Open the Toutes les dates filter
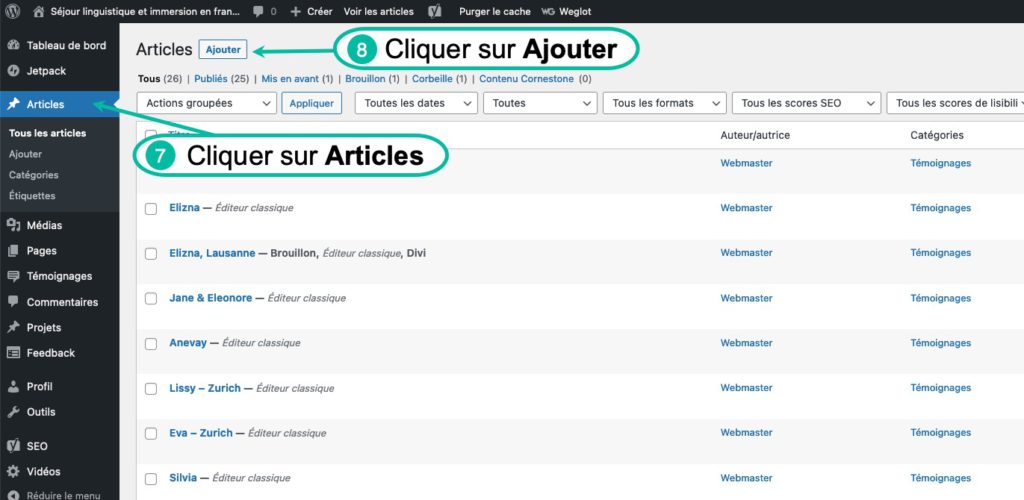Viewport: 1024px width, 500px height. click(x=418, y=103)
